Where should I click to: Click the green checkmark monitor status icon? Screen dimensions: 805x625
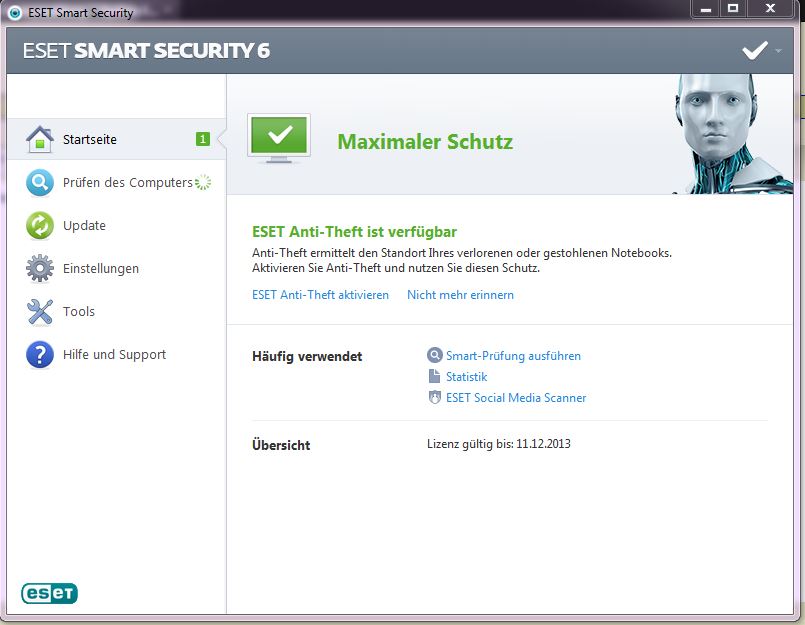(279, 137)
